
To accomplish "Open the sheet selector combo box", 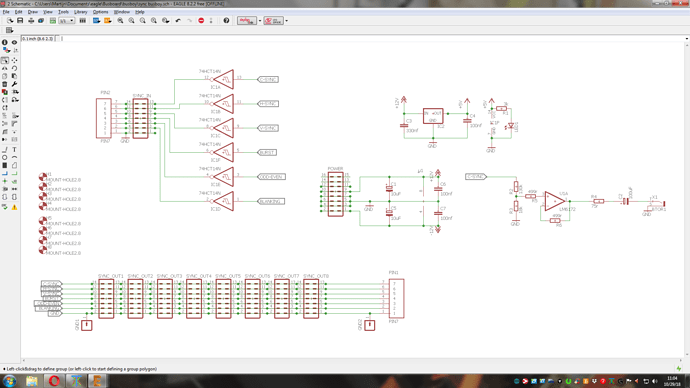I will point(66,21).
